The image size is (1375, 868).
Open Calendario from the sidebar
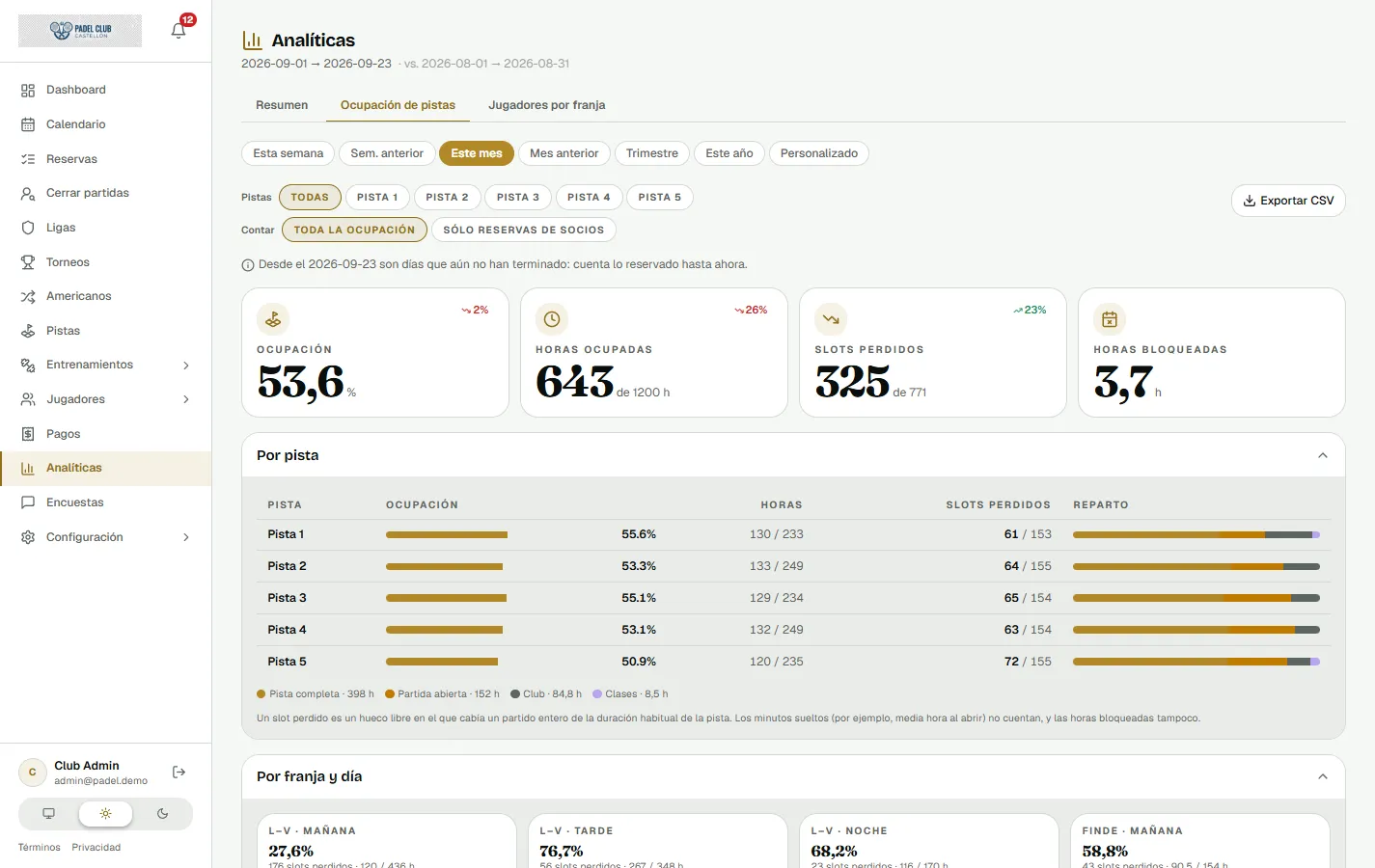tap(105, 124)
